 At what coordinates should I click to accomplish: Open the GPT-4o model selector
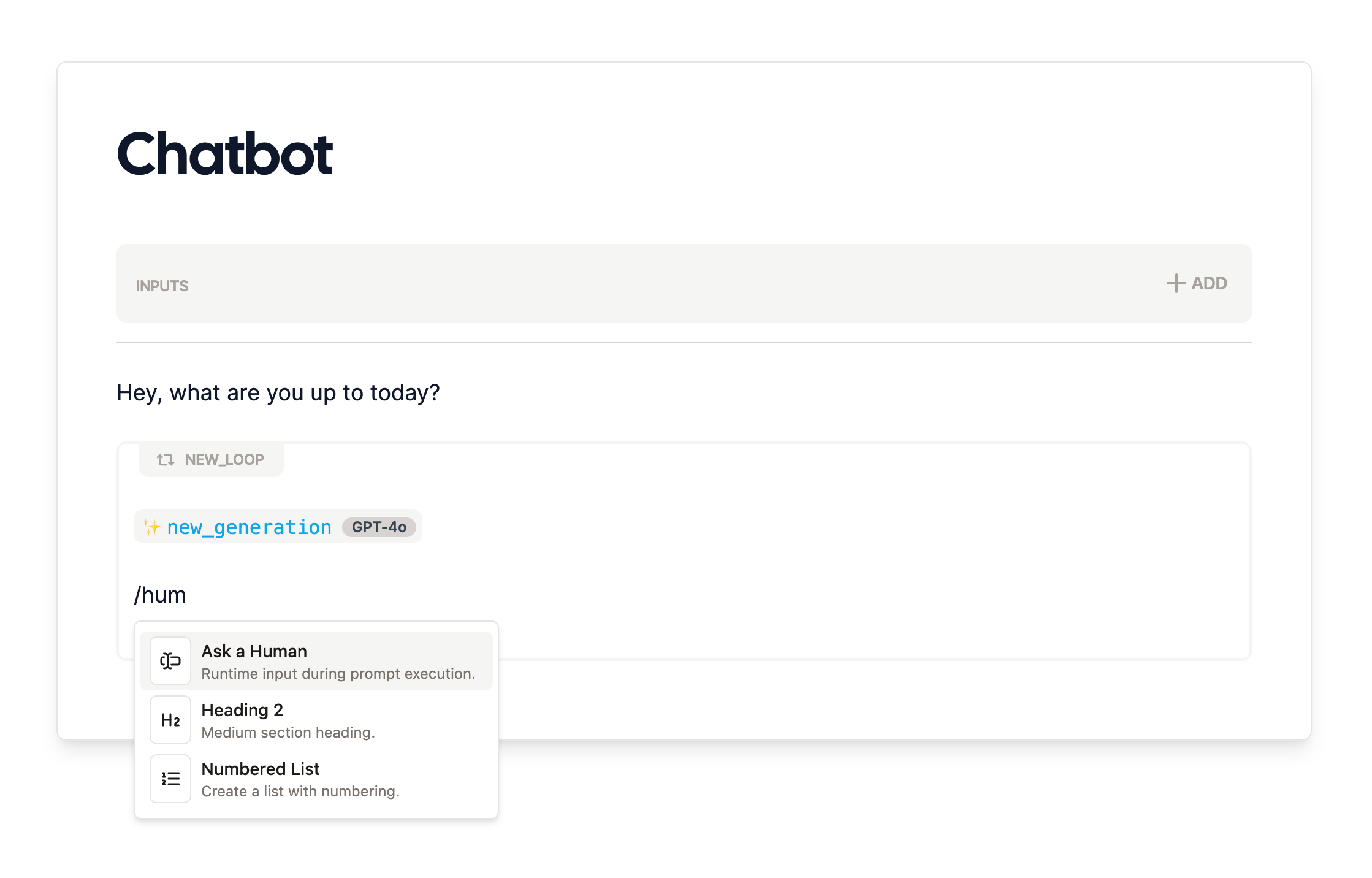378,526
